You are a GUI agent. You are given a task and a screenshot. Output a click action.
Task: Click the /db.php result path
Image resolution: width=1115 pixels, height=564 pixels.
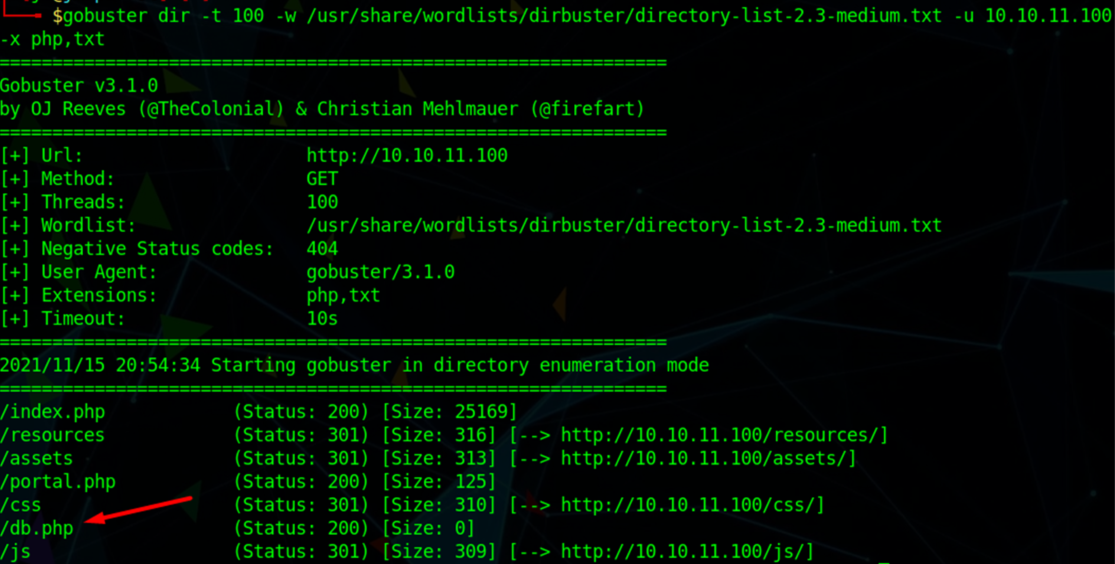pyautogui.click(x=37, y=529)
